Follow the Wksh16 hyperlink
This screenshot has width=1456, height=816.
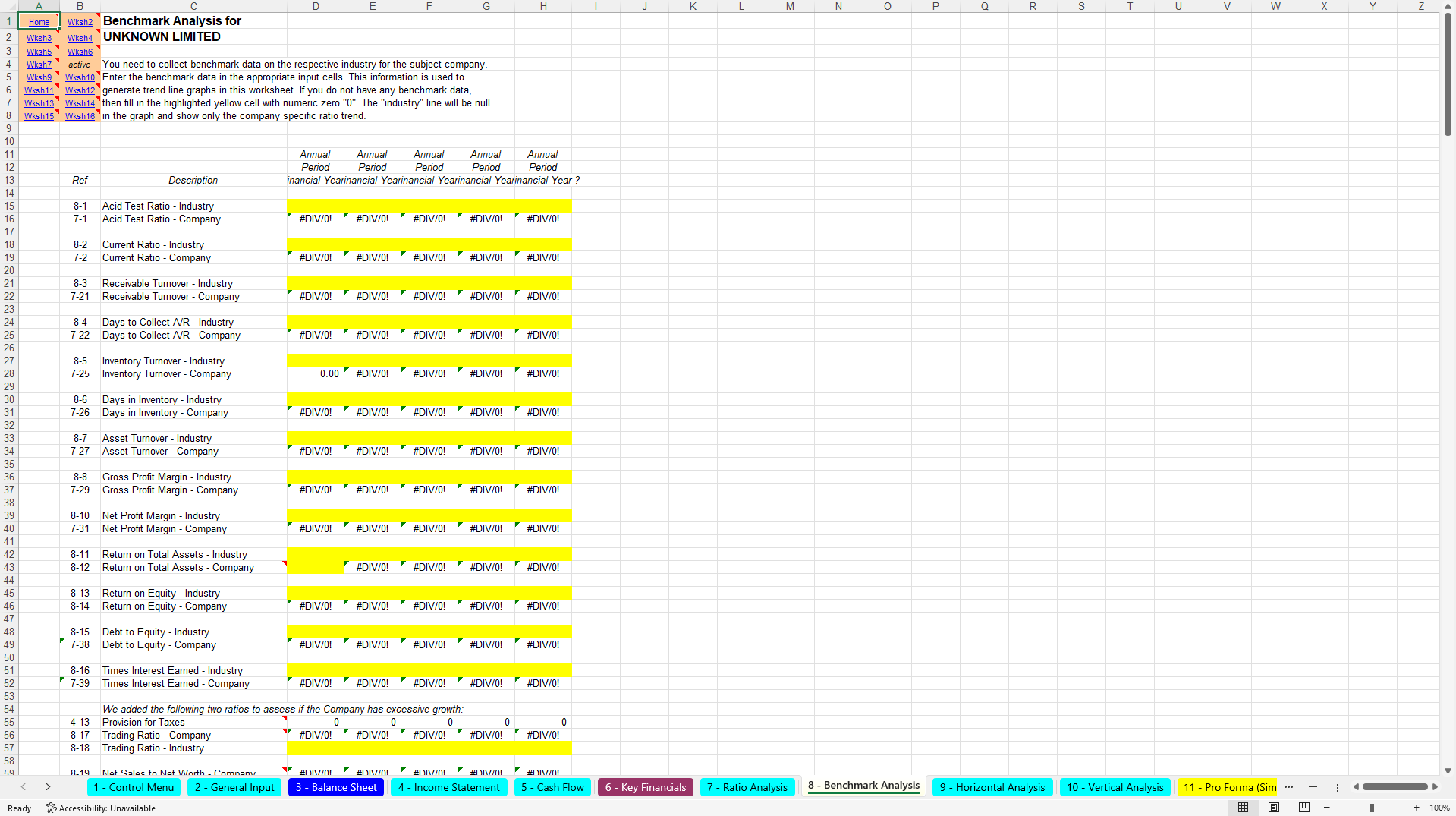tap(80, 116)
